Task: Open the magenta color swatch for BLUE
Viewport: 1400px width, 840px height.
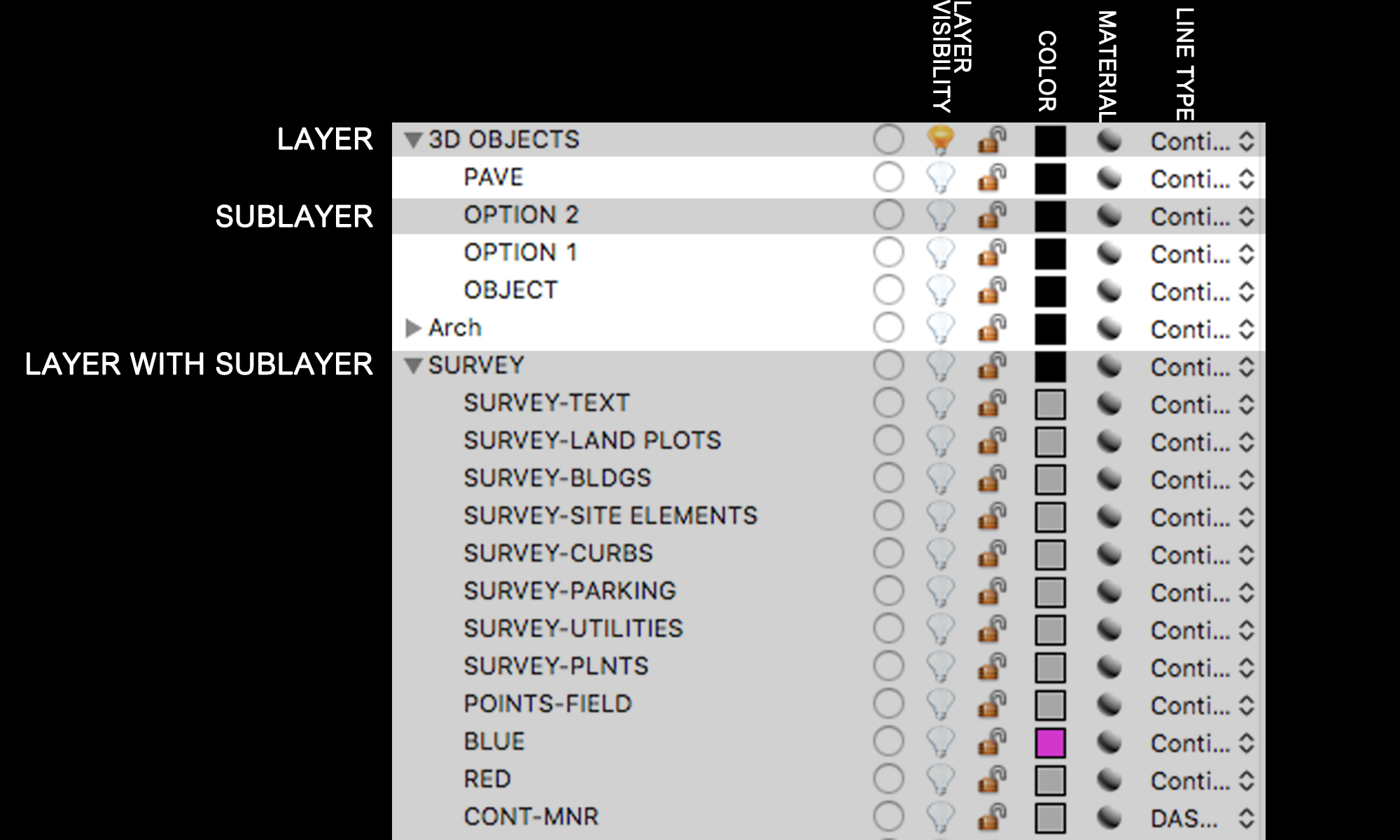Action: click(1050, 743)
